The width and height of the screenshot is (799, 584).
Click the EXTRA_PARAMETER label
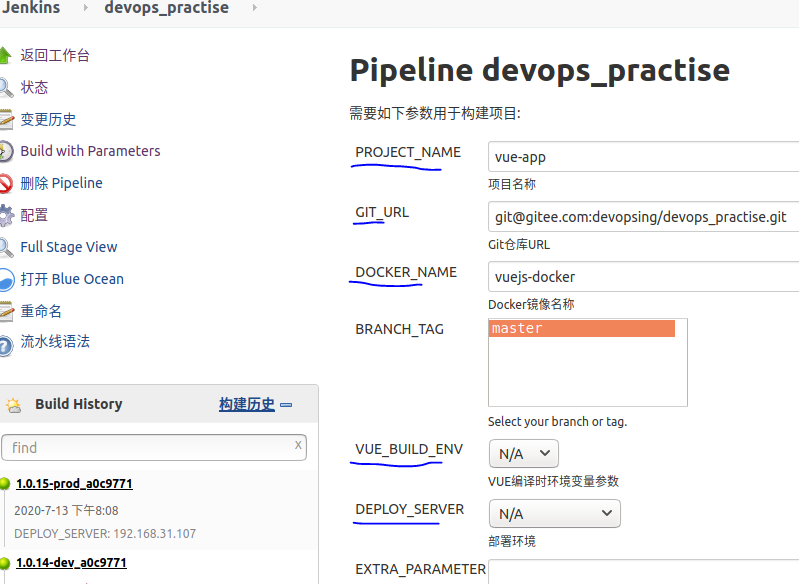click(420, 569)
